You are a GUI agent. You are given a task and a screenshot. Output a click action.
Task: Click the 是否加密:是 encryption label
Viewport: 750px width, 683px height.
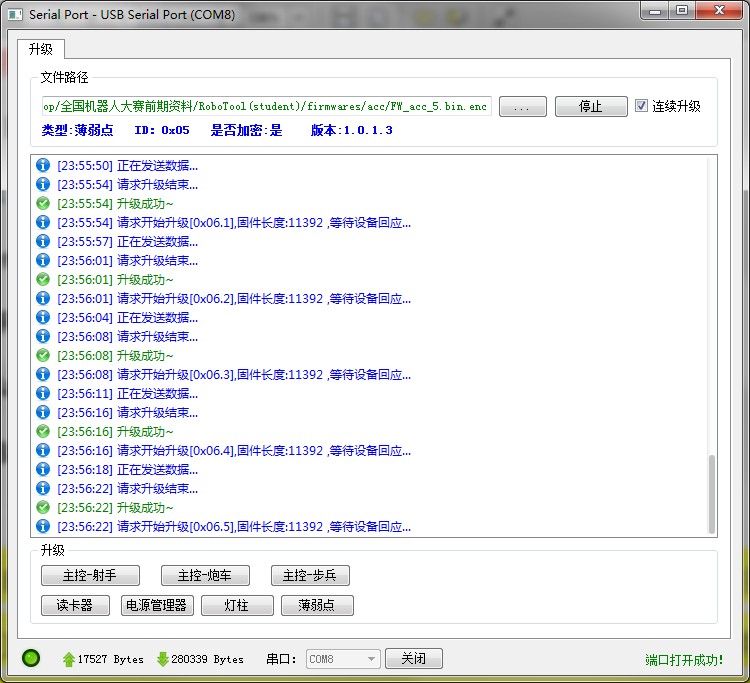pos(246,130)
